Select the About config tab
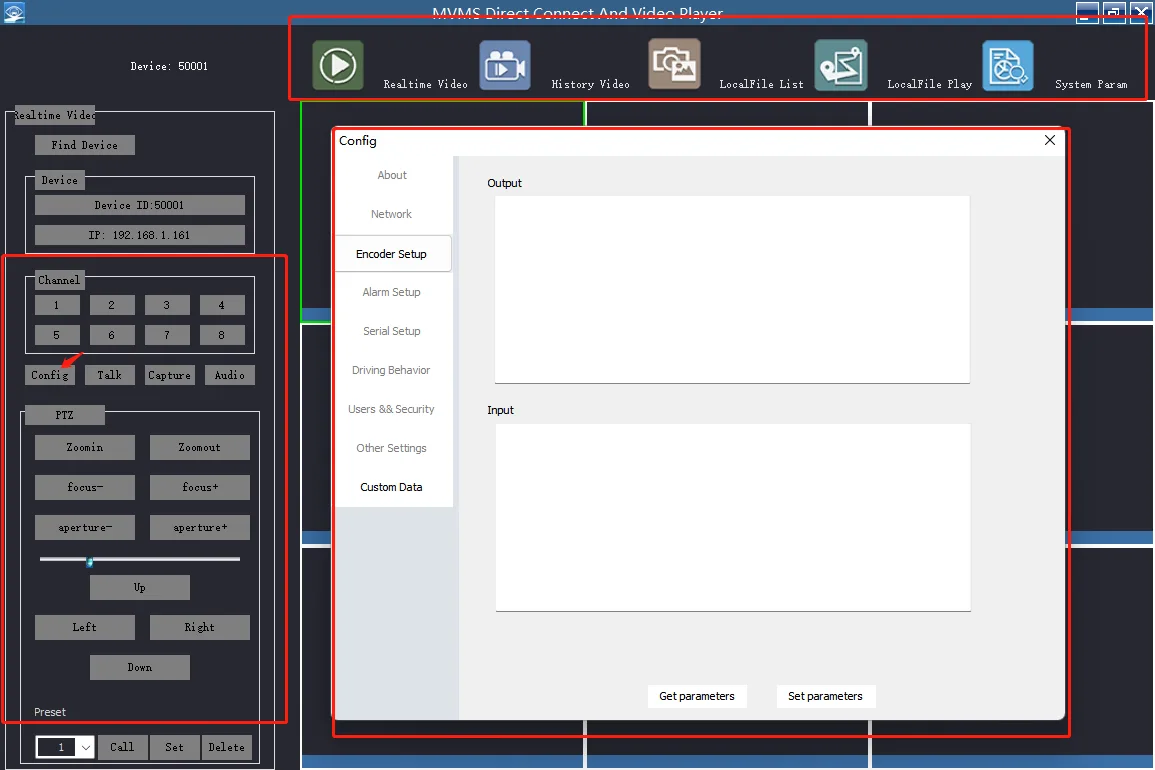This screenshot has height=770, width=1155. click(392, 175)
